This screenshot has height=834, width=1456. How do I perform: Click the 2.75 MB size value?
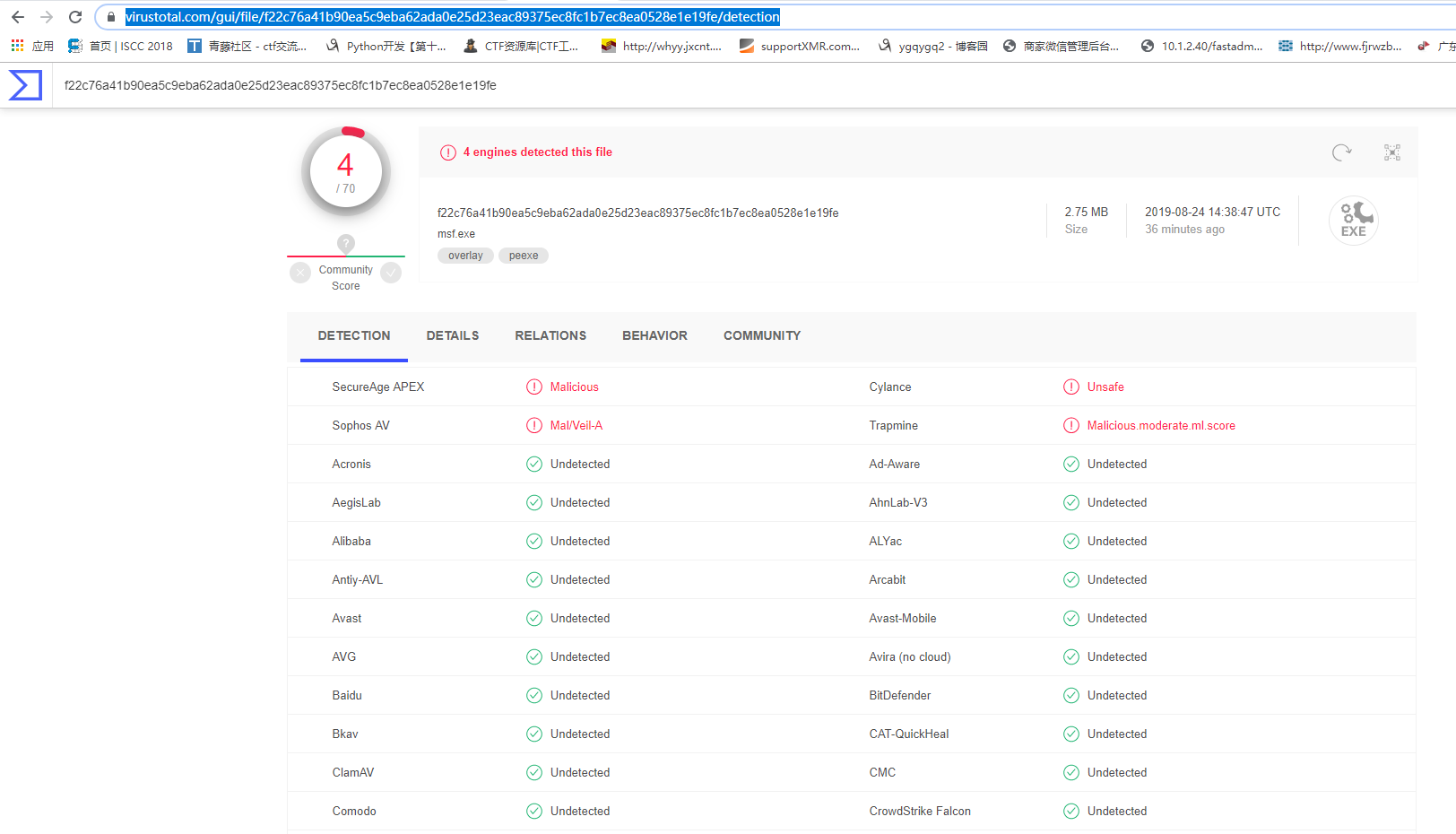(1087, 212)
